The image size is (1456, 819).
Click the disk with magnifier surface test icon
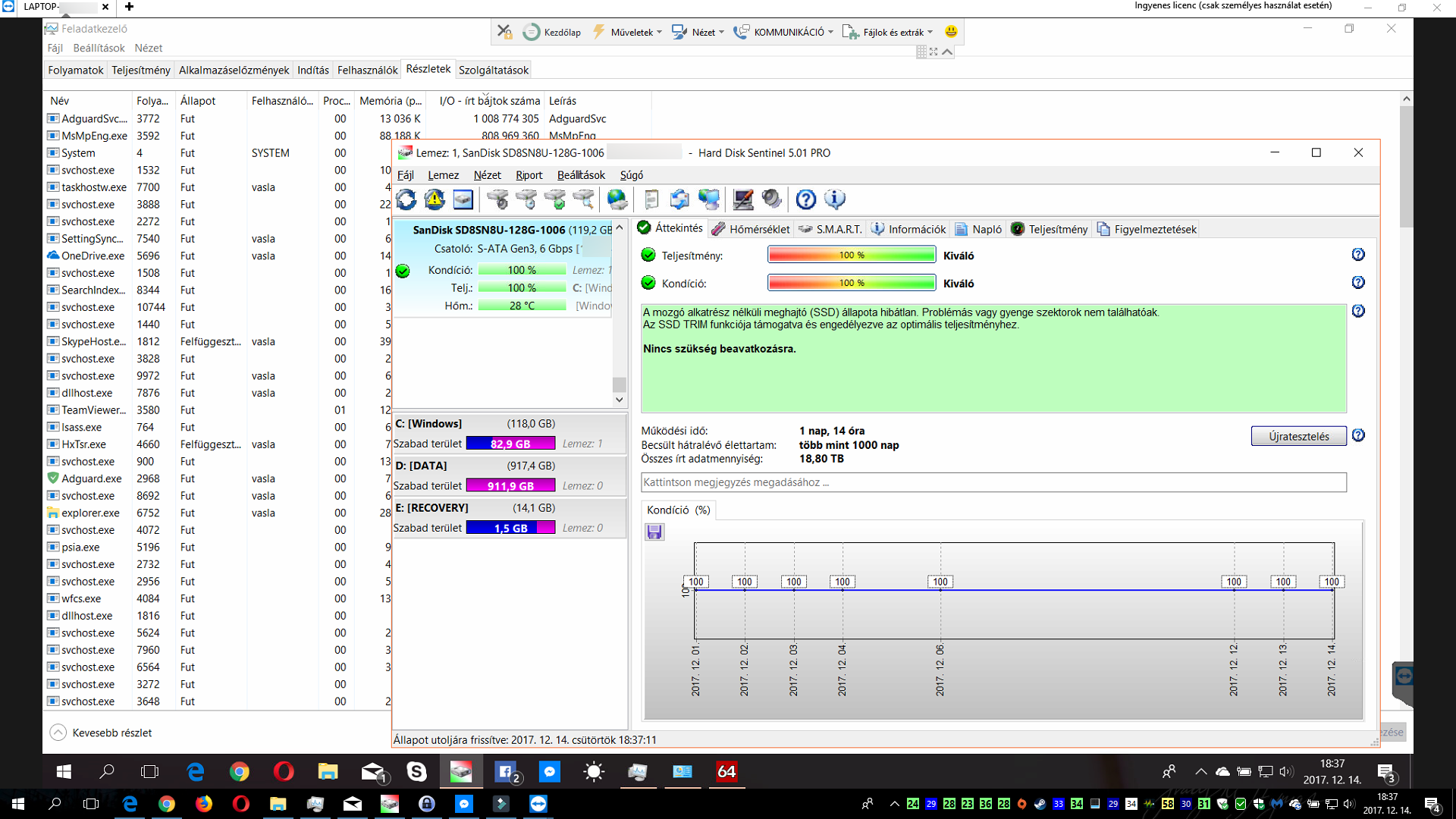point(584,199)
